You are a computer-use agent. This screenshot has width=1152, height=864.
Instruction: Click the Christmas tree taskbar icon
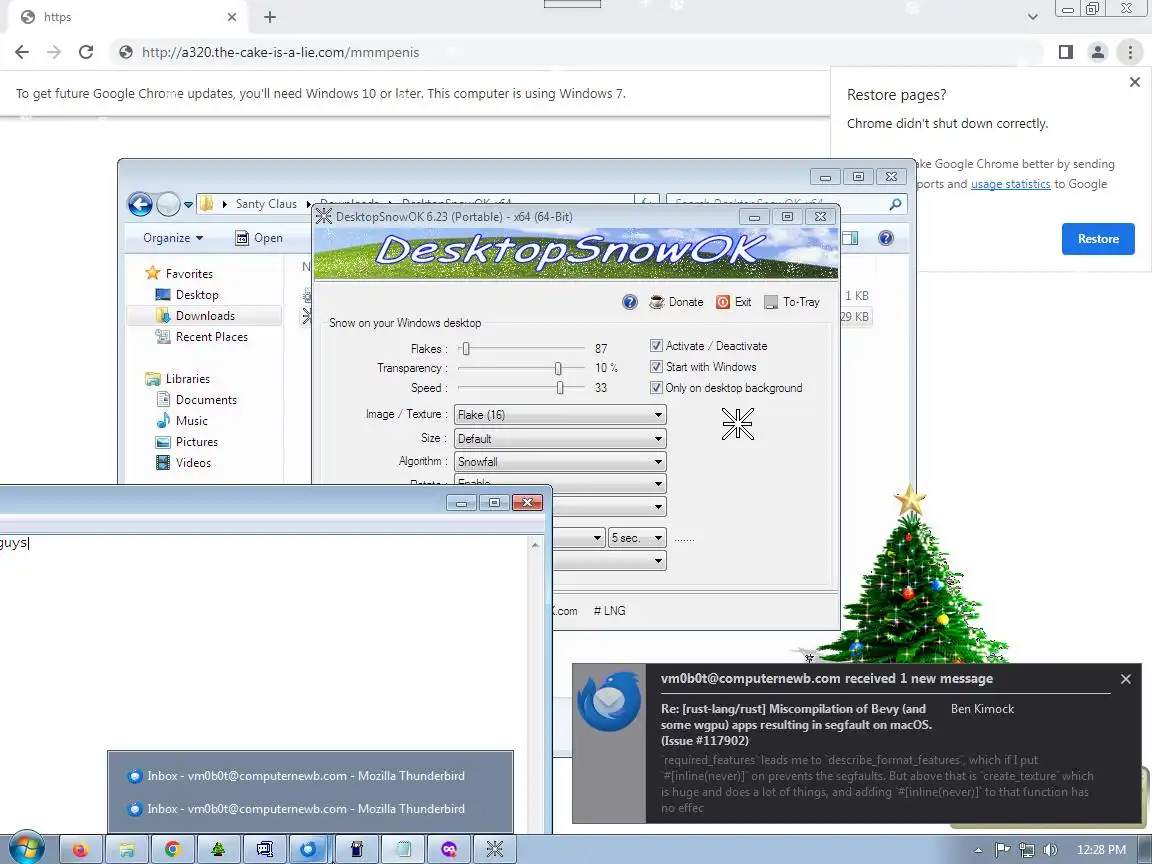tap(218, 849)
